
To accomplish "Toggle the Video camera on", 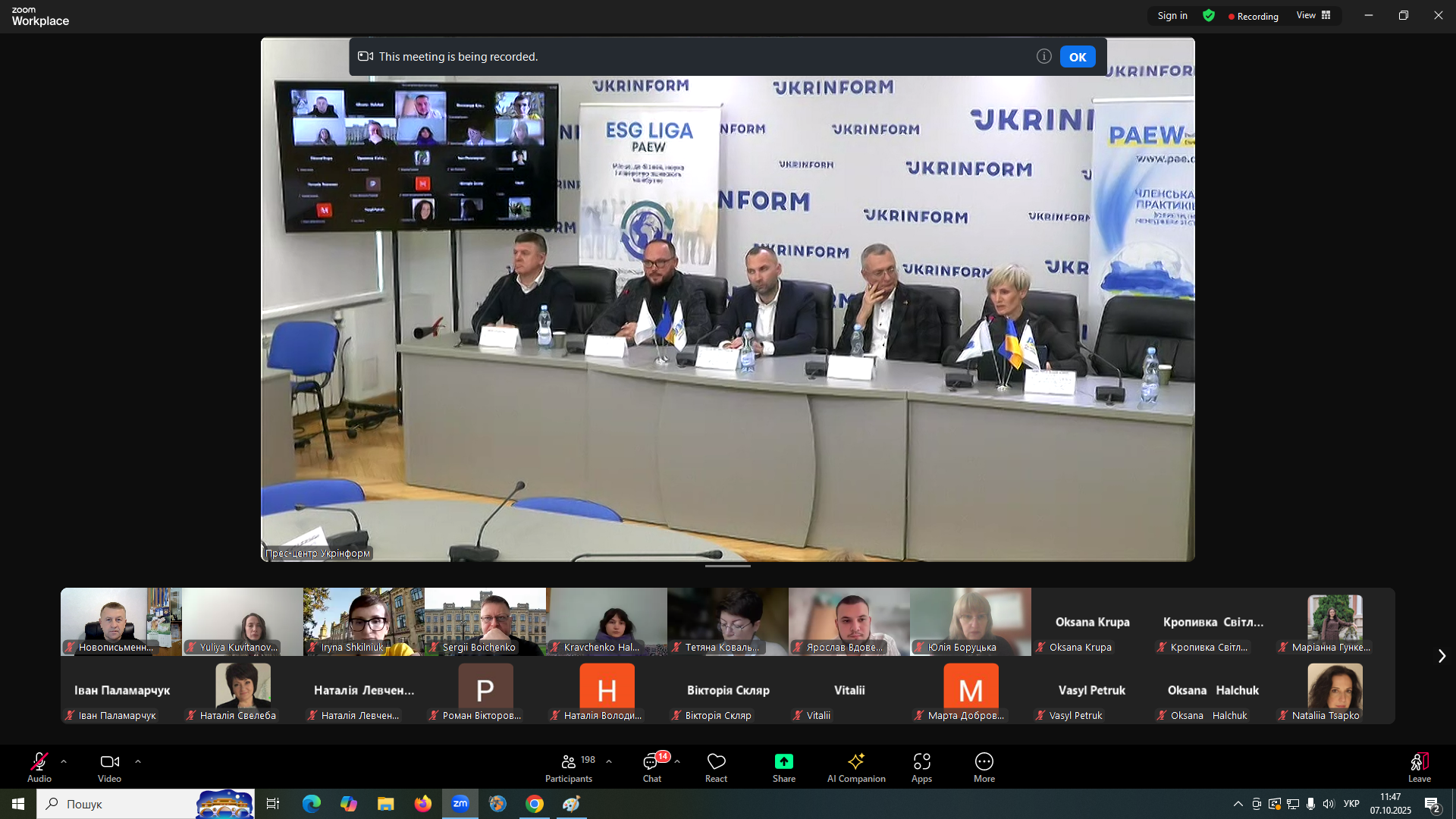I will tap(109, 762).
